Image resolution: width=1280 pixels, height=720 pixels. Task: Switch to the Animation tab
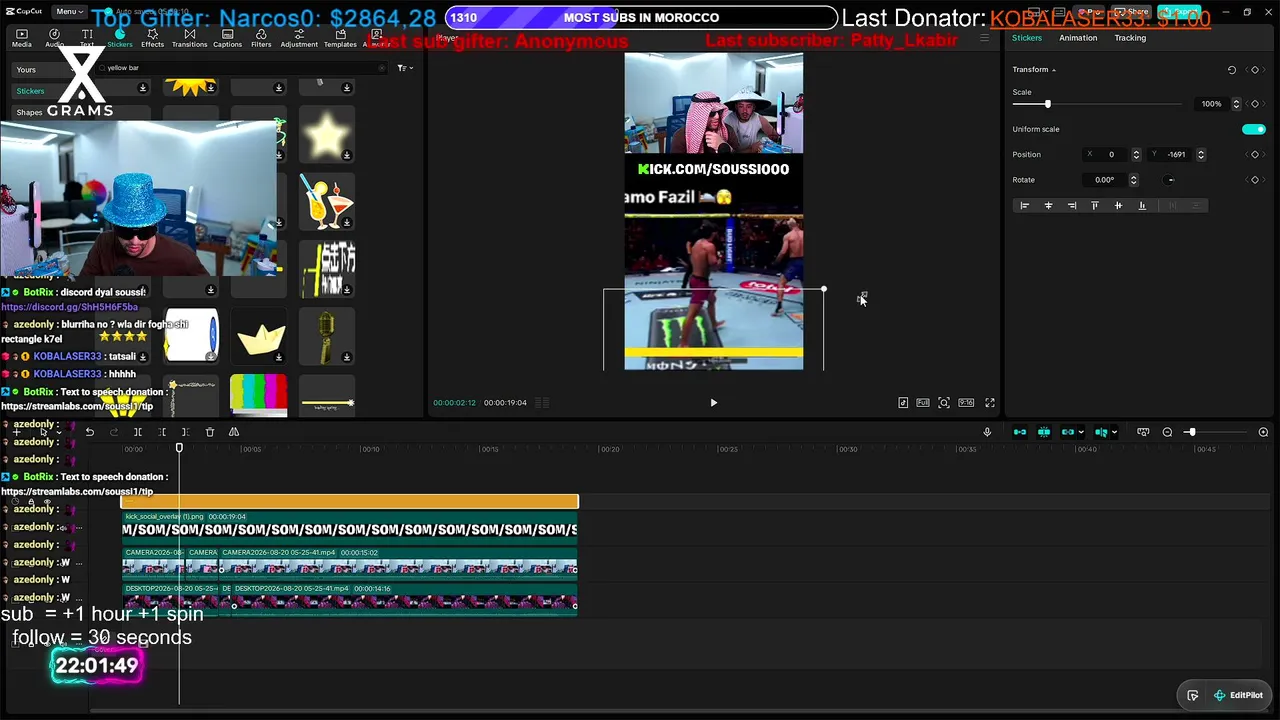1078,38
